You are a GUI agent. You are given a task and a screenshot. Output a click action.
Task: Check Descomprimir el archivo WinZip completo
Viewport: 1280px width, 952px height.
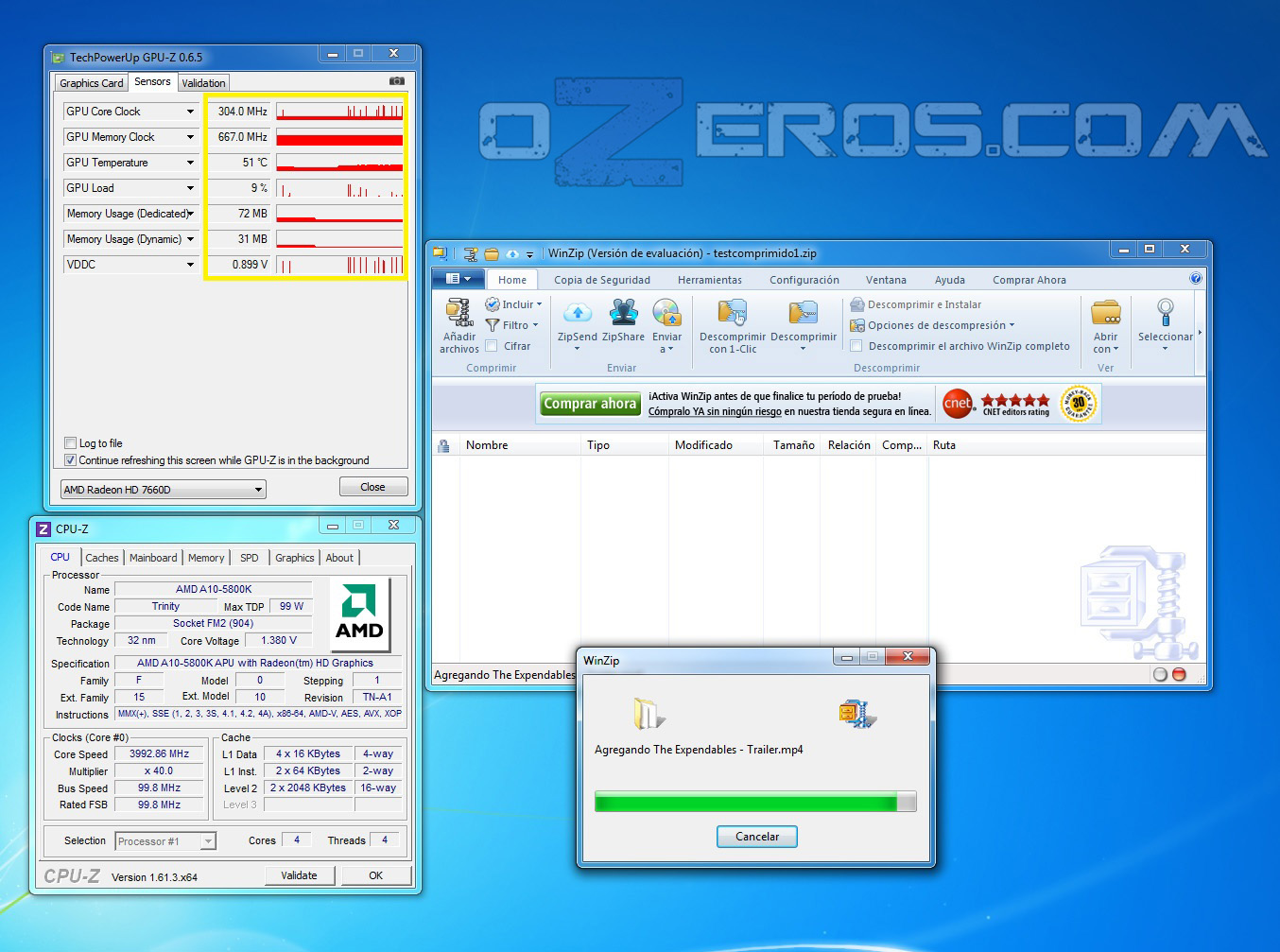tap(856, 346)
